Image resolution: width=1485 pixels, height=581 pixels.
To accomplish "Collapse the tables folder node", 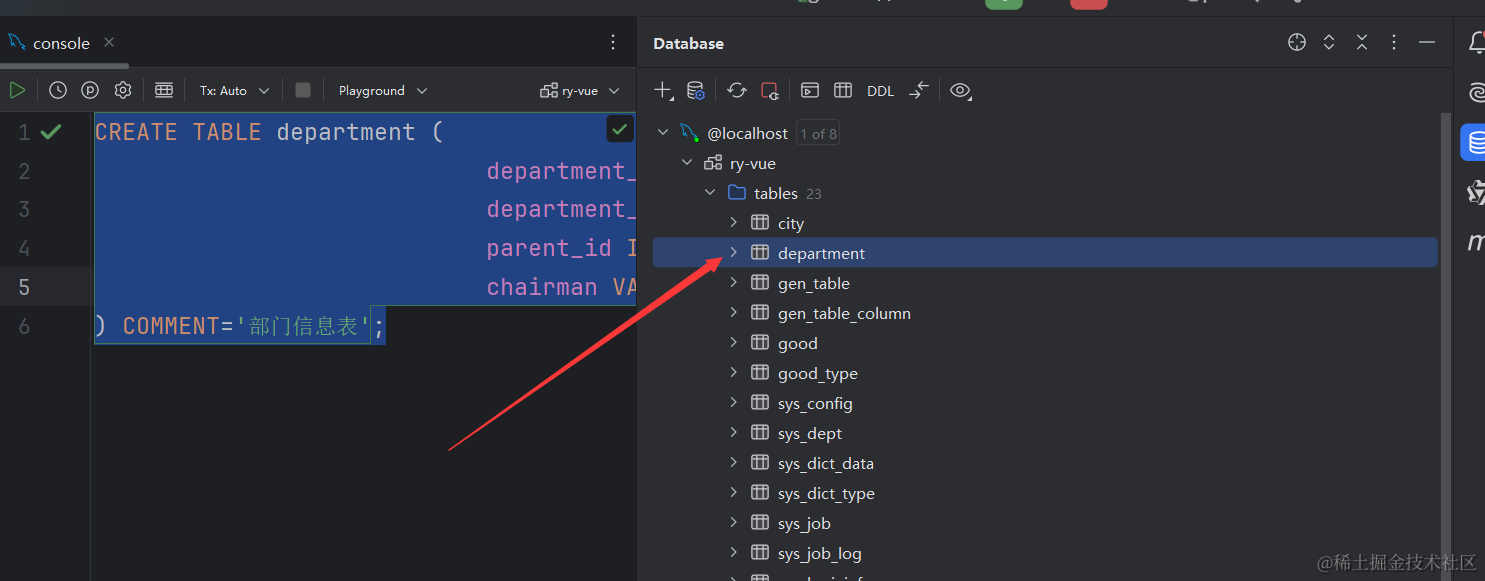I will click(710, 192).
